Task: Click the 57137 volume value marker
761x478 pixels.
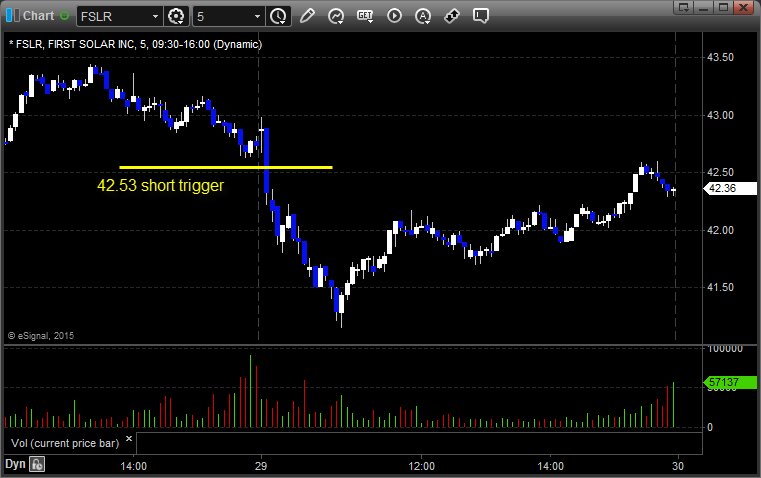Action: [x=730, y=382]
